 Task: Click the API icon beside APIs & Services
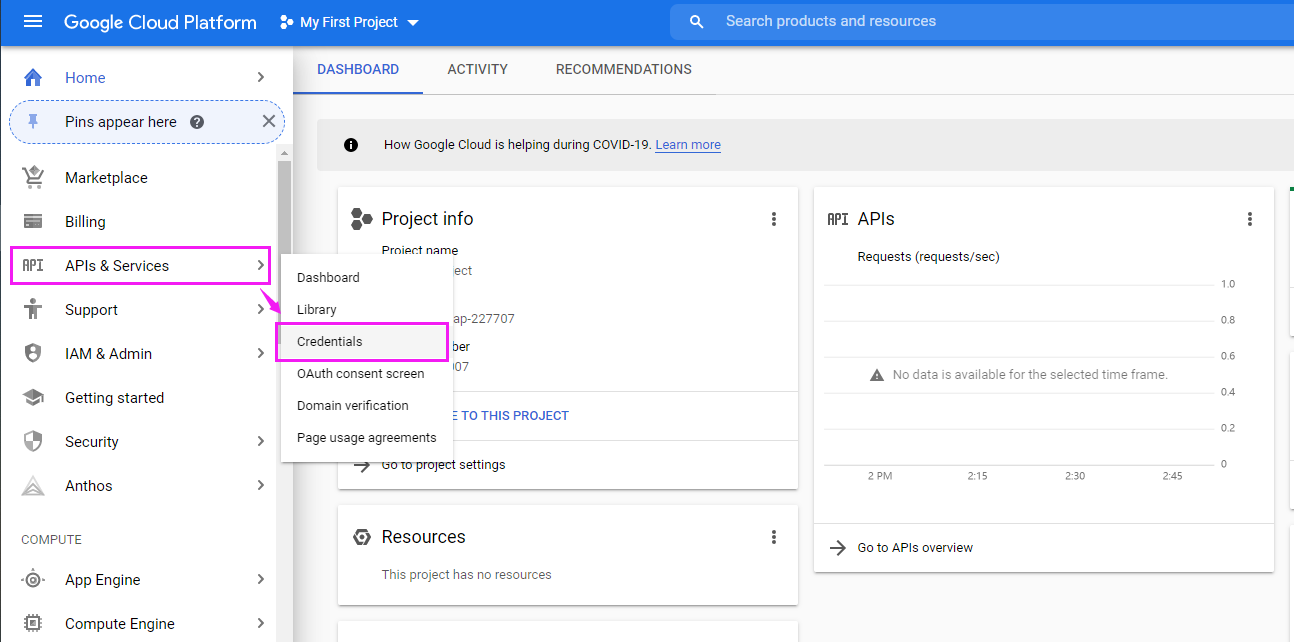point(33,266)
